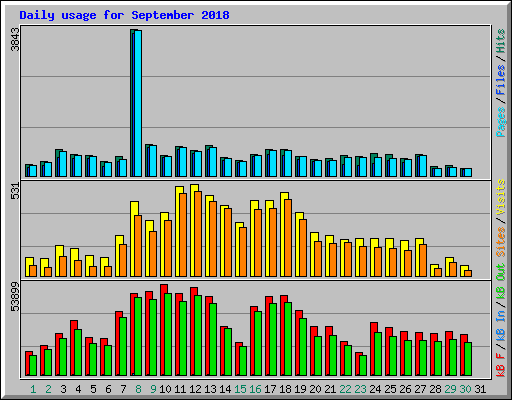The height and width of the screenshot is (400, 512).
Task: Click the 'kB F' legend label
Action: 500,365
